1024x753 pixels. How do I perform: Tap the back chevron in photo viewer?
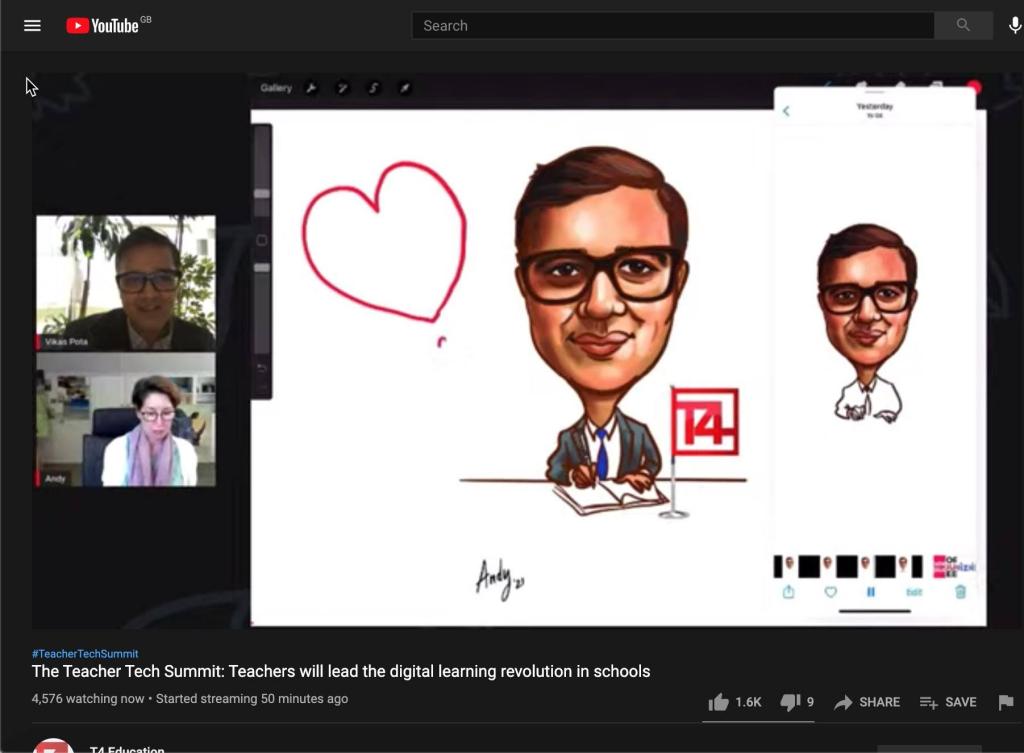[x=786, y=111]
